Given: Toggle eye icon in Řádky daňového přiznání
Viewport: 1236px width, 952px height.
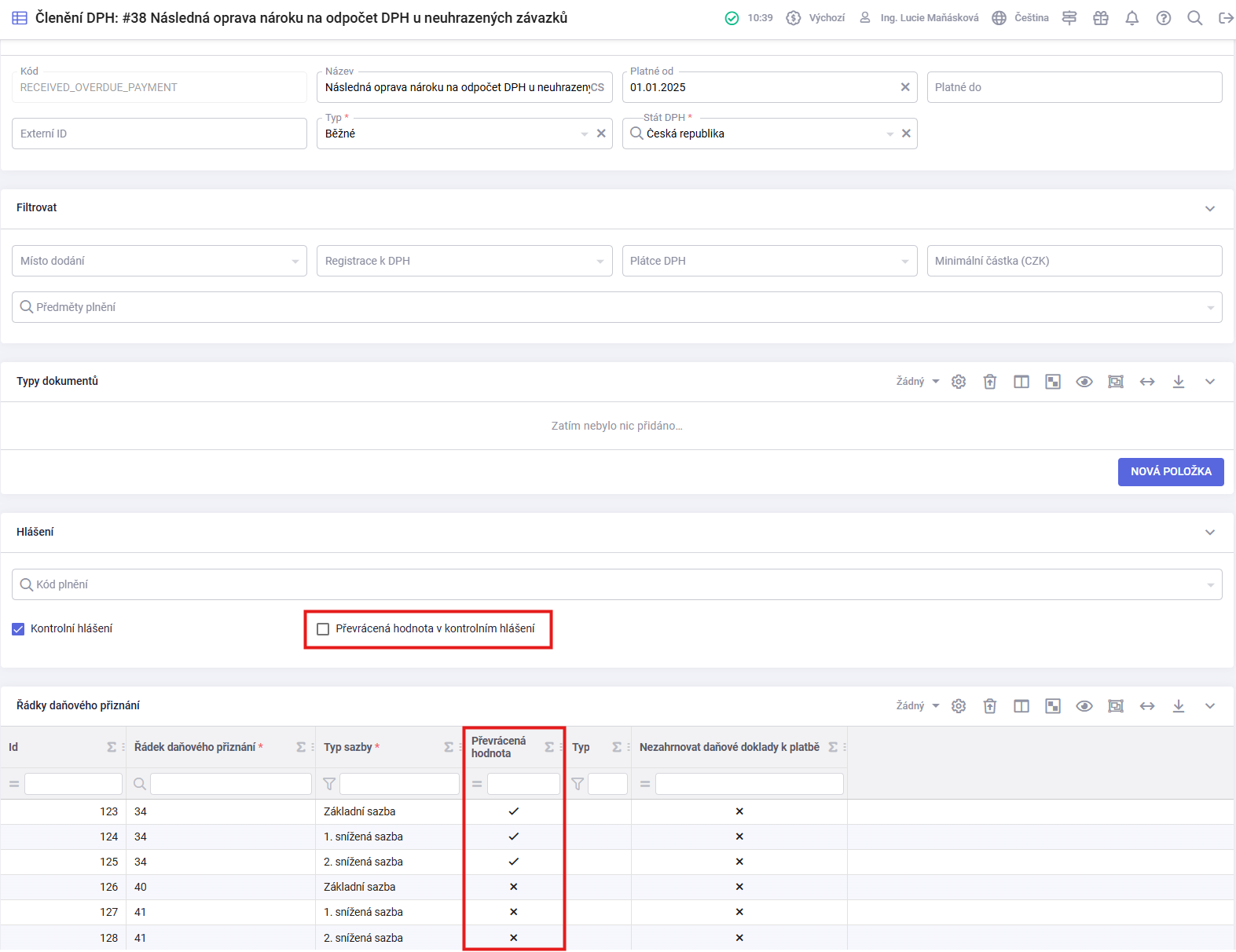Looking at the screenshot, I should (1084, 706).
